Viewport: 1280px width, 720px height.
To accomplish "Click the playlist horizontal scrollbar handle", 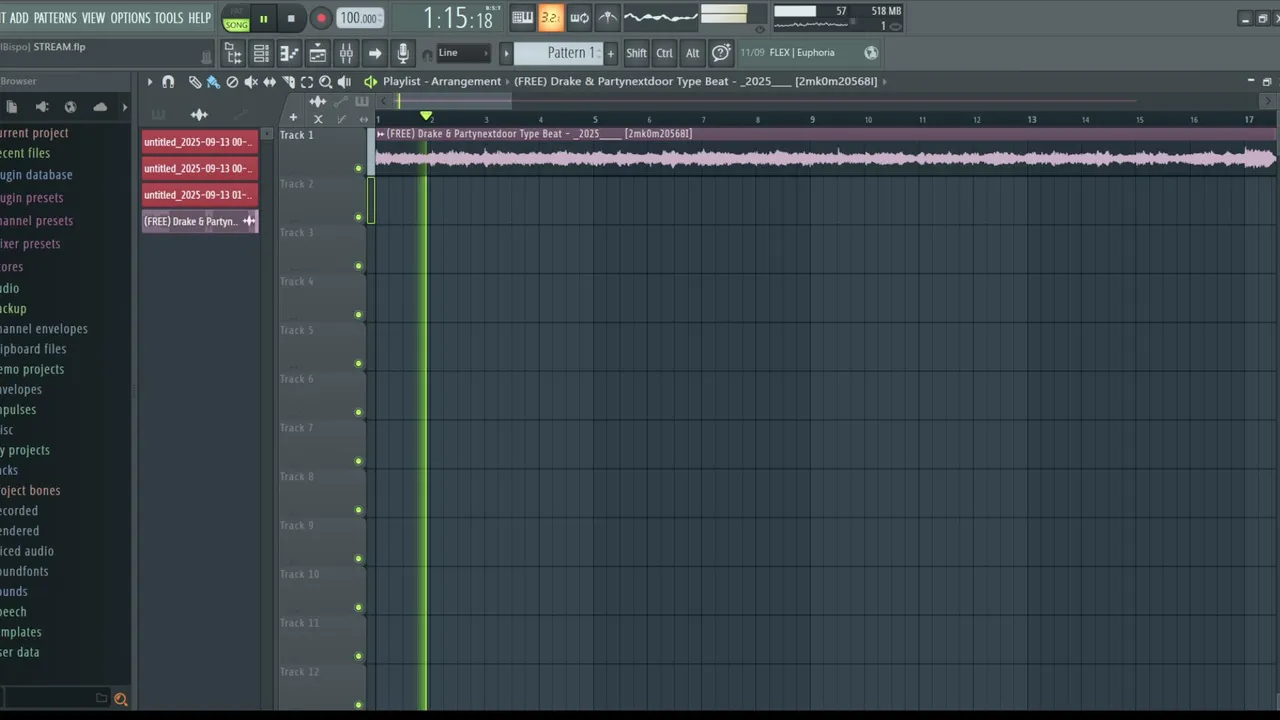I will [x=455, y=101].
